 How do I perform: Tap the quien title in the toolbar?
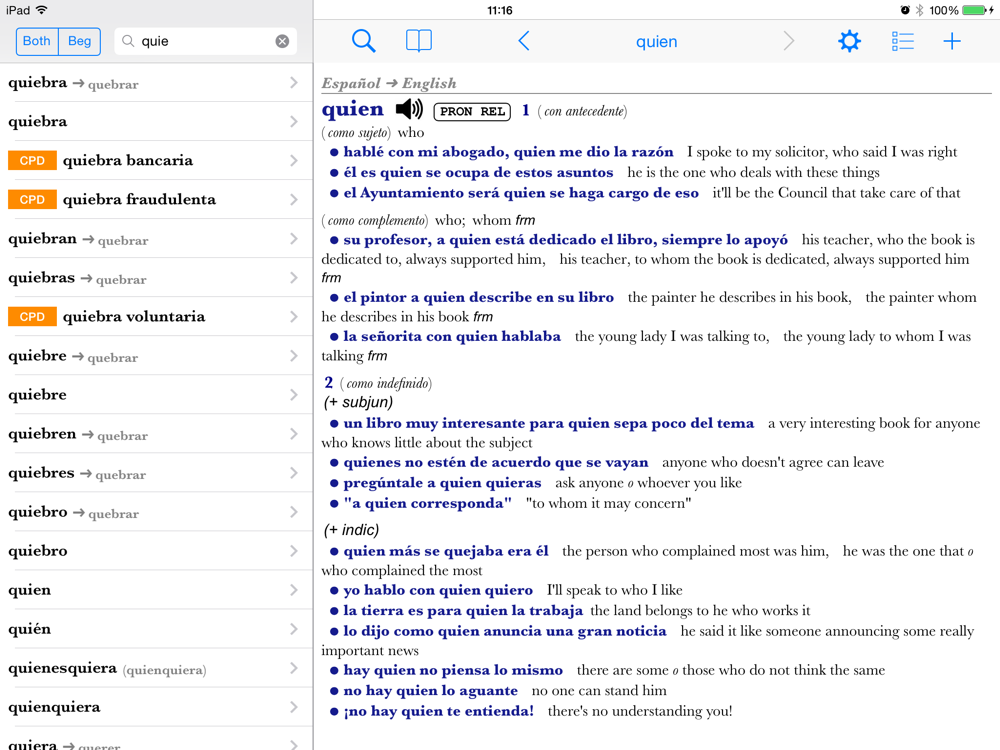click(x=656, y=42)
